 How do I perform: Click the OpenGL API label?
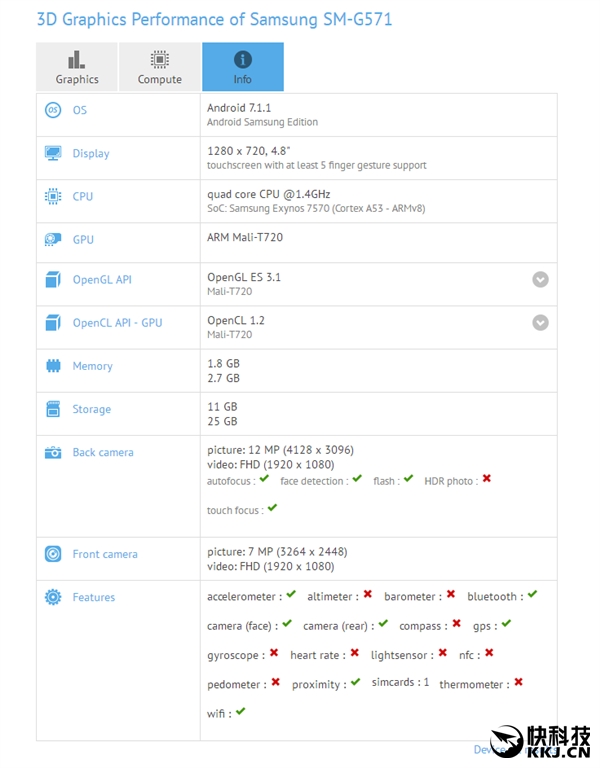pyautogui.click(x=102, y=280)
